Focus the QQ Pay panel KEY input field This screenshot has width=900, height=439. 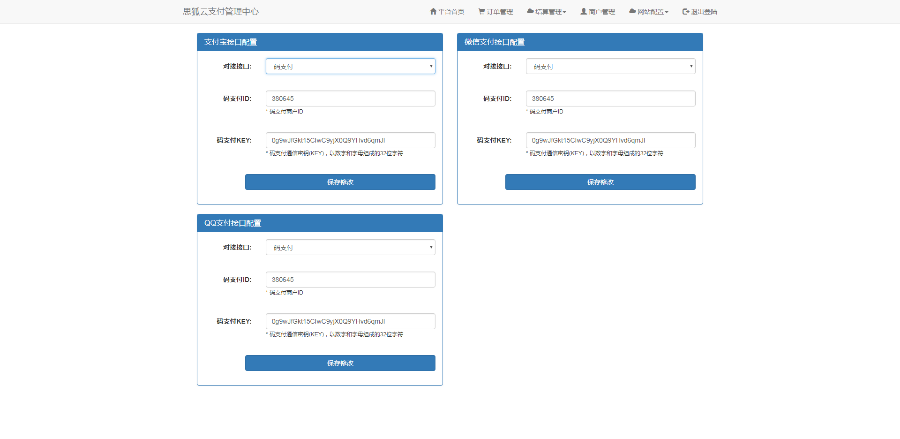pos(350,321)
